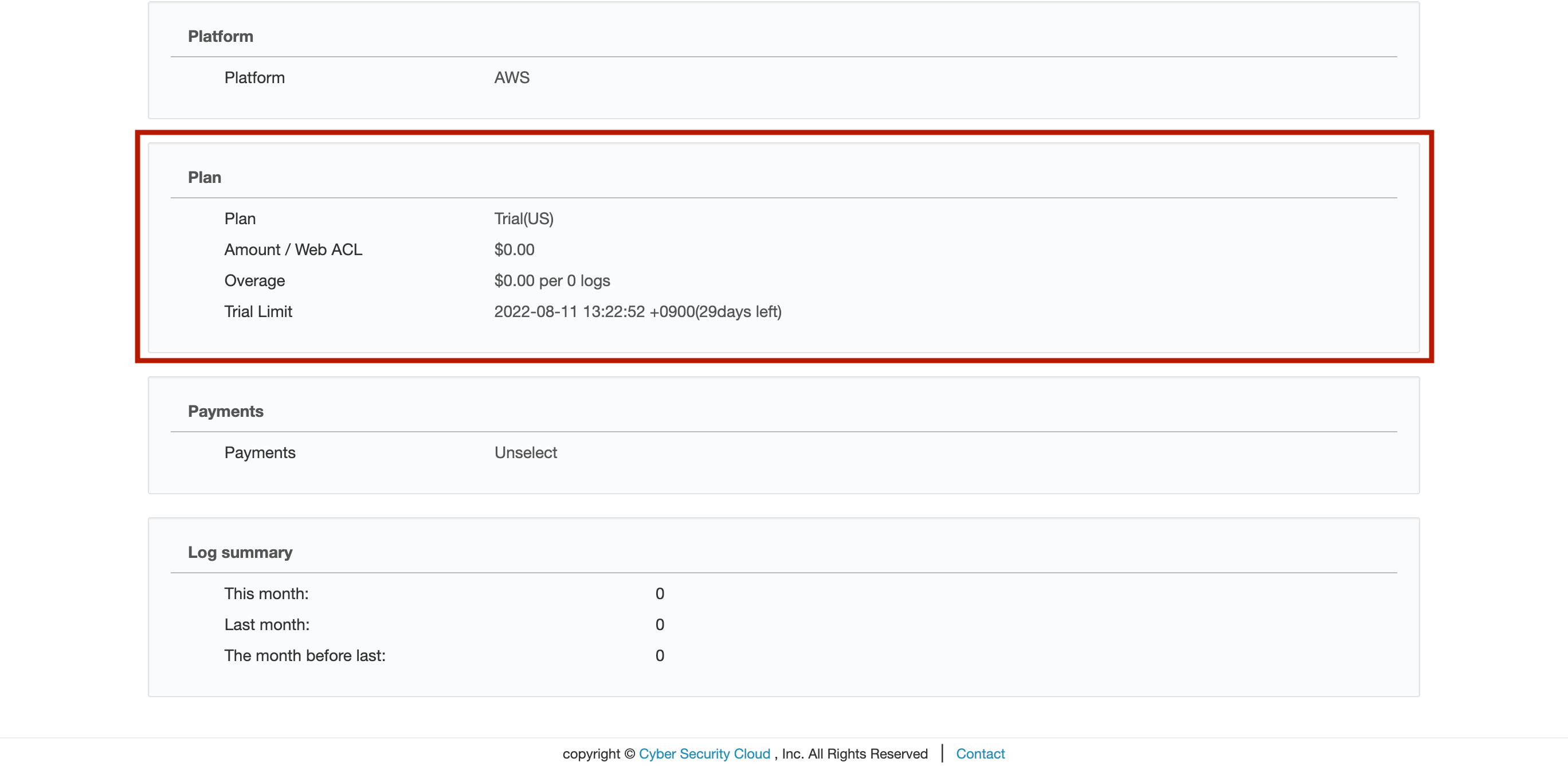This screenshot has height=766, width=1568.
Task: Click the Amount / Web ACL label
Action: (x=293, y=249)
